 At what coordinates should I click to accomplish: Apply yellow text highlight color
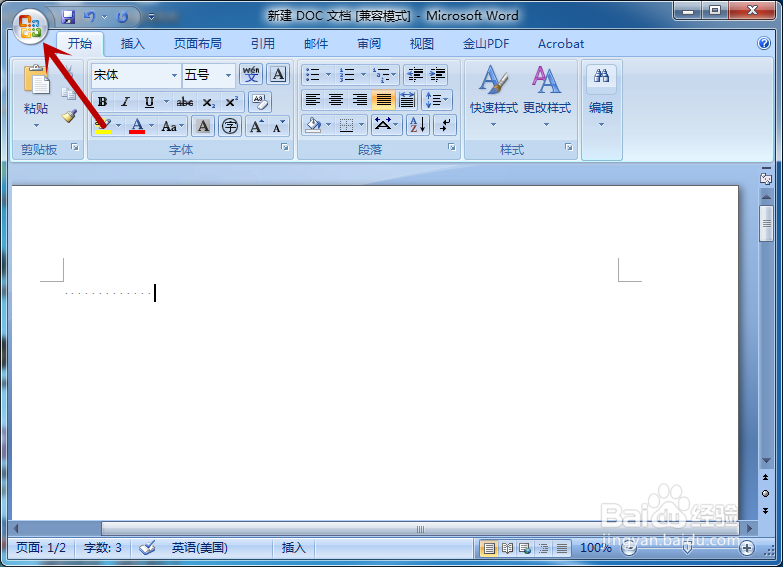(x=103, y=126)
